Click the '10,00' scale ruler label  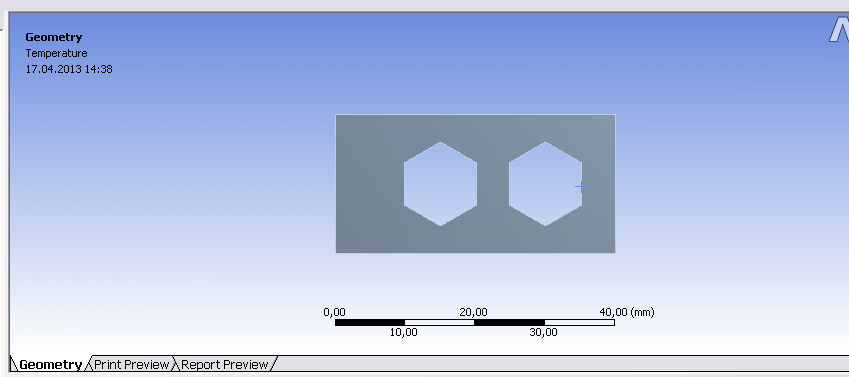pos(404,332)
